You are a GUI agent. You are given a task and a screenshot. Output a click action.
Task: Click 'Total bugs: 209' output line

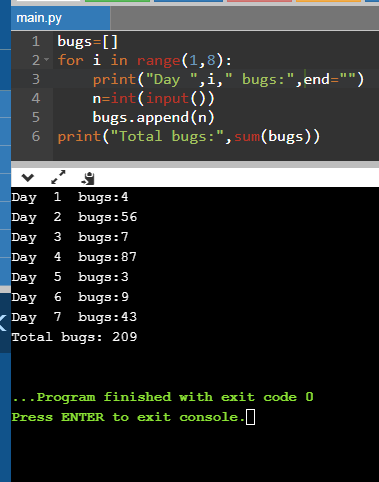pos(74,337)
